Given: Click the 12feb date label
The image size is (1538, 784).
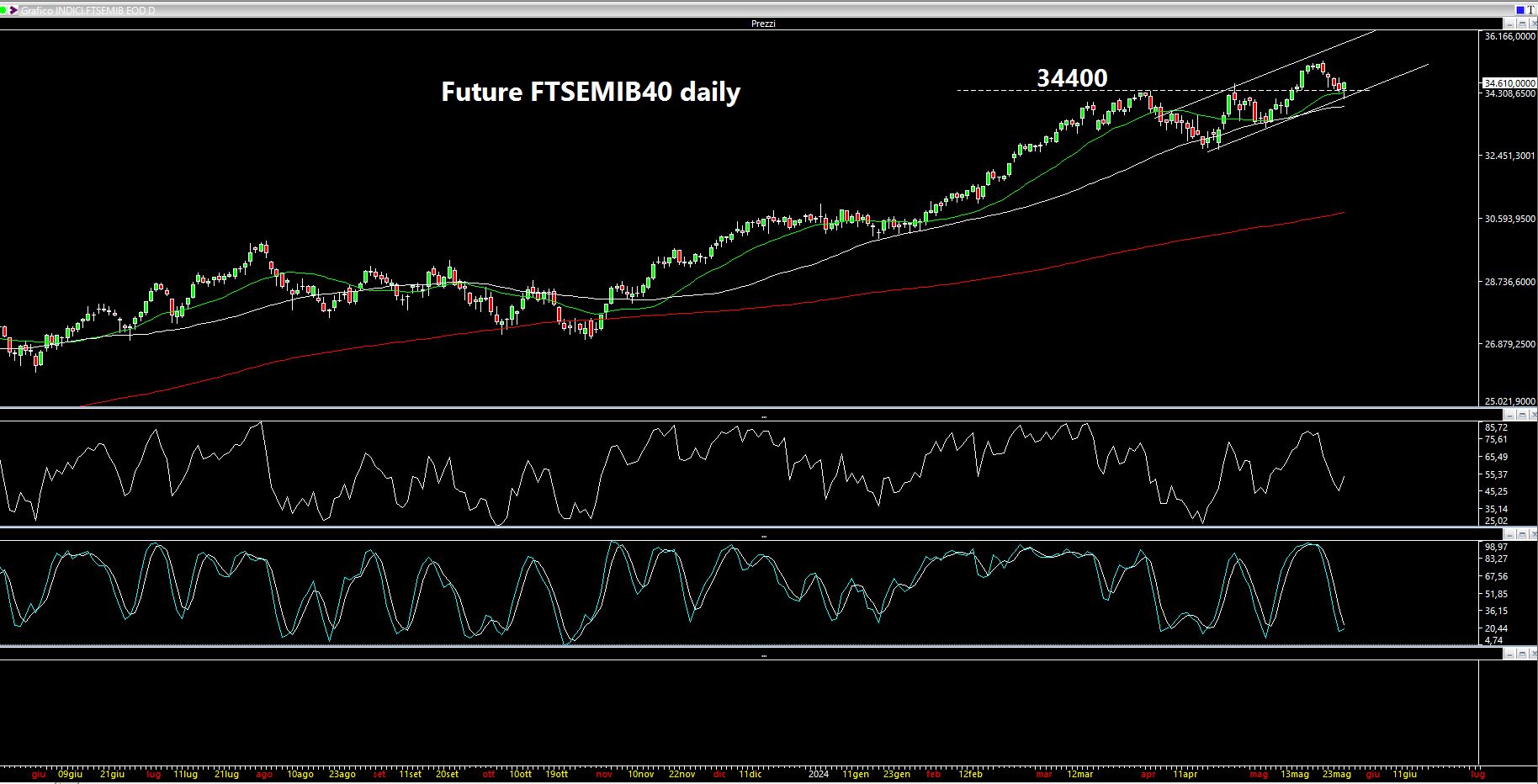Looking at the screenshot, I should coord(969,774).
